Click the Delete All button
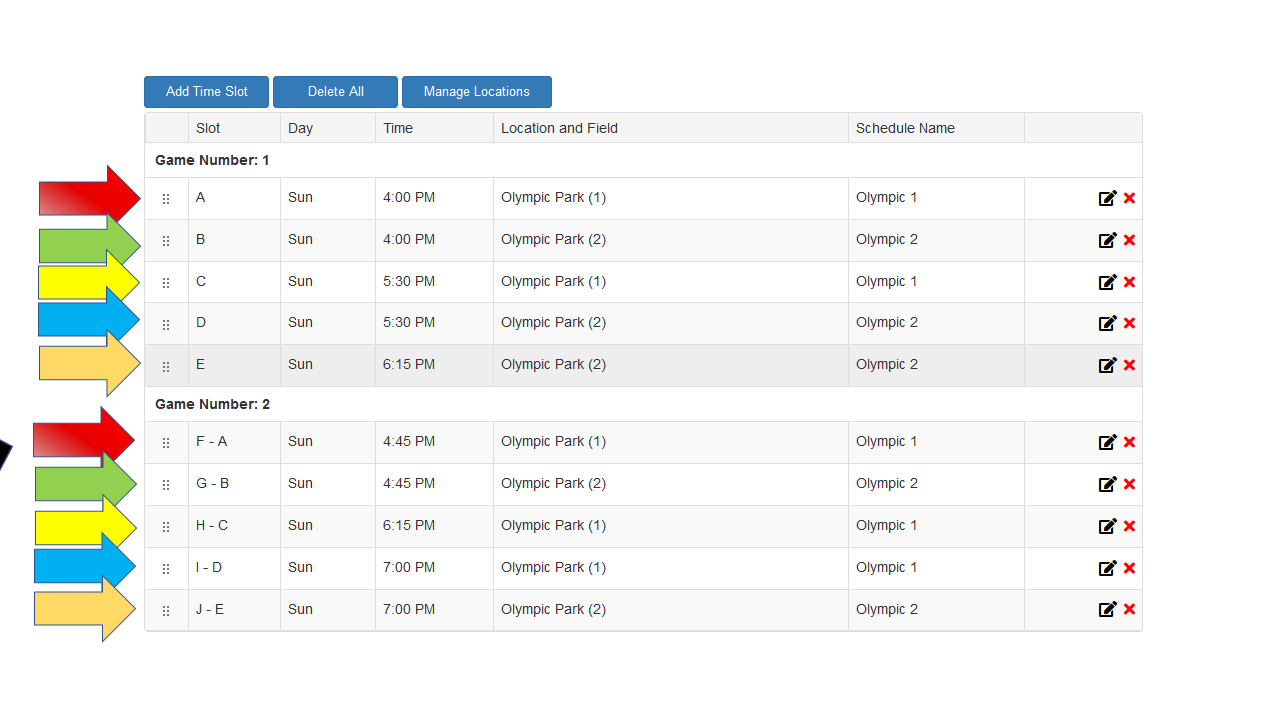The height and width of the screenshot is (720, 1280). [x=335, y=92]
